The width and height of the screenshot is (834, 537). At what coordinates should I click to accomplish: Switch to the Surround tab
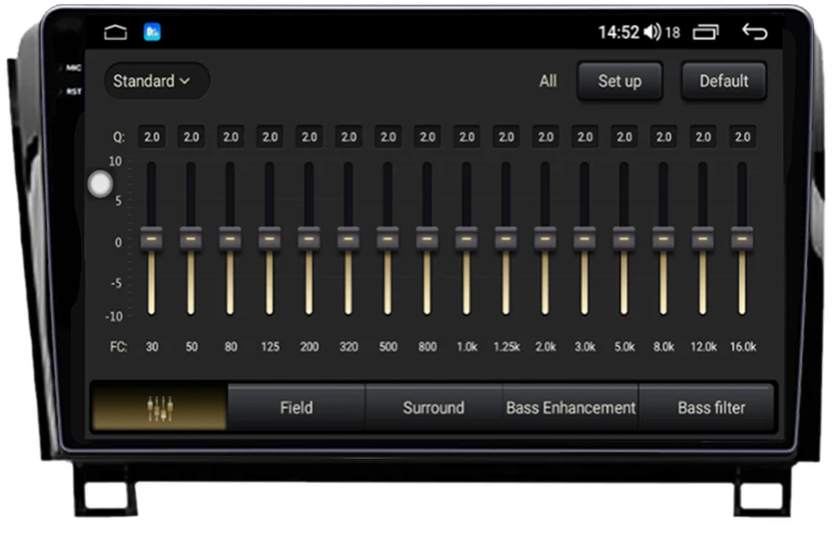pos(433,408)
